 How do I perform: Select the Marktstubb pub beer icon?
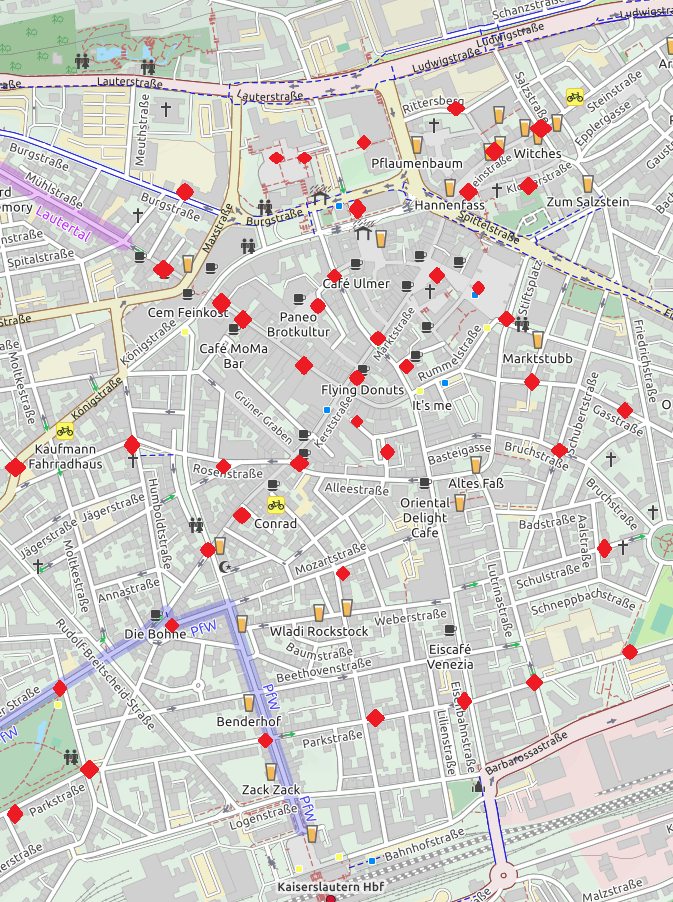[538, 339]
